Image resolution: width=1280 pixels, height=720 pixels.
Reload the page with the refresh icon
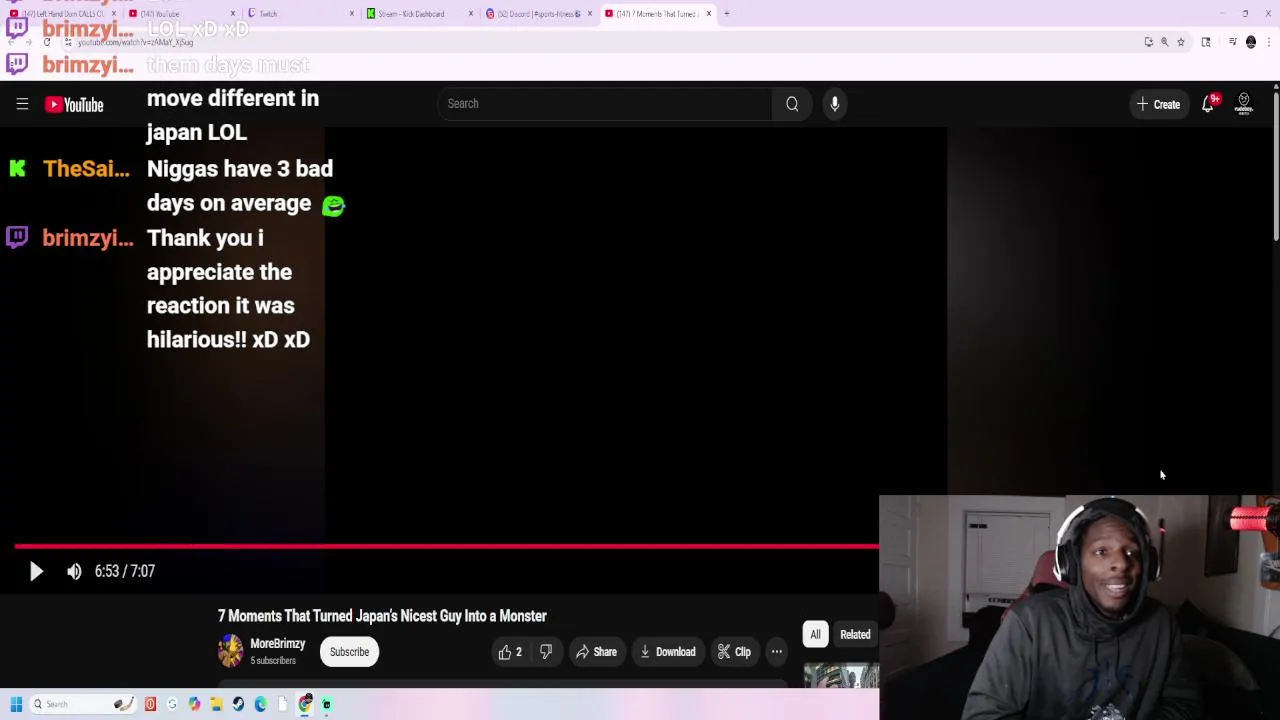(46, 42)
